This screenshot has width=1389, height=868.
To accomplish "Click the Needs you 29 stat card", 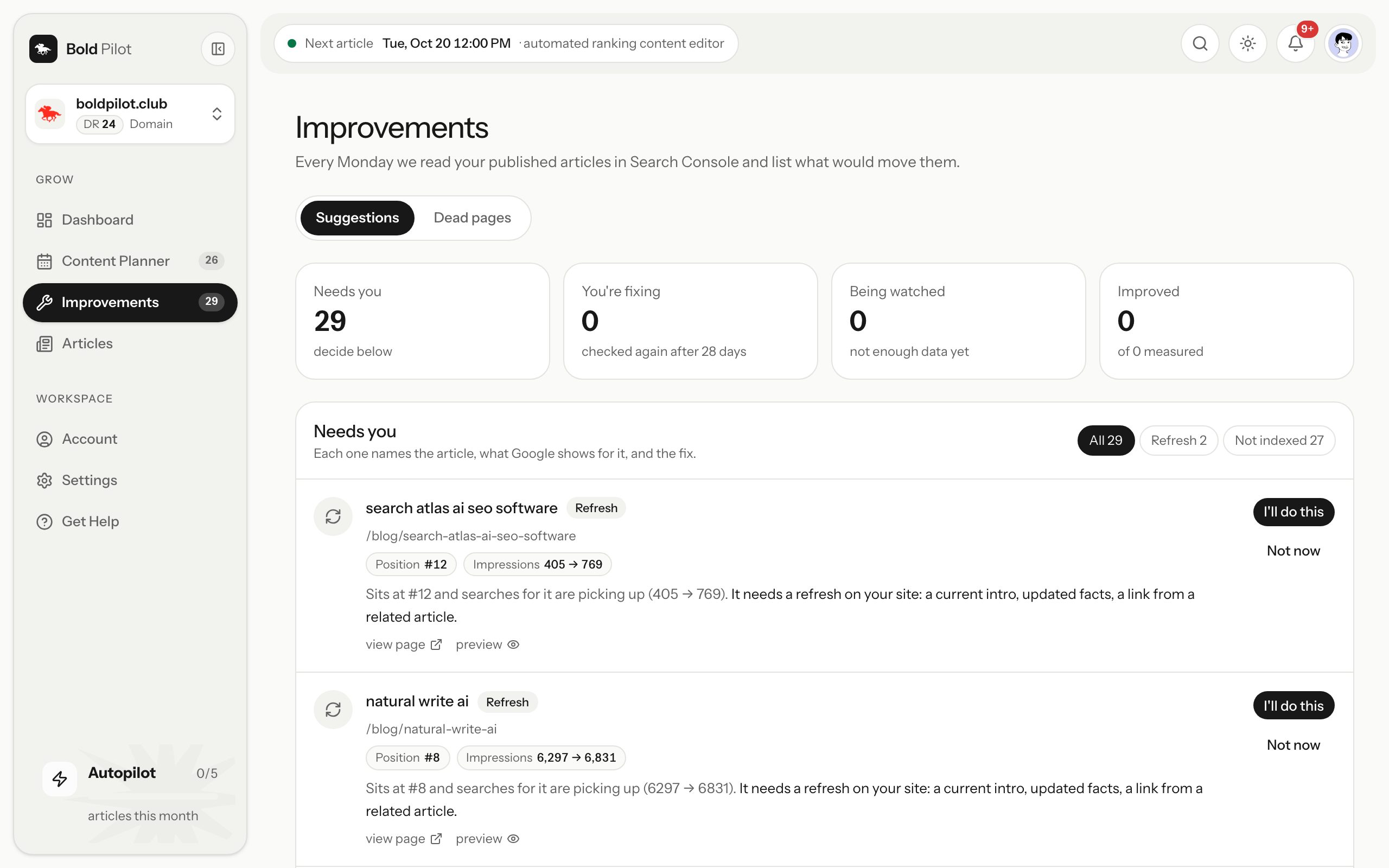I will (423, 322).
